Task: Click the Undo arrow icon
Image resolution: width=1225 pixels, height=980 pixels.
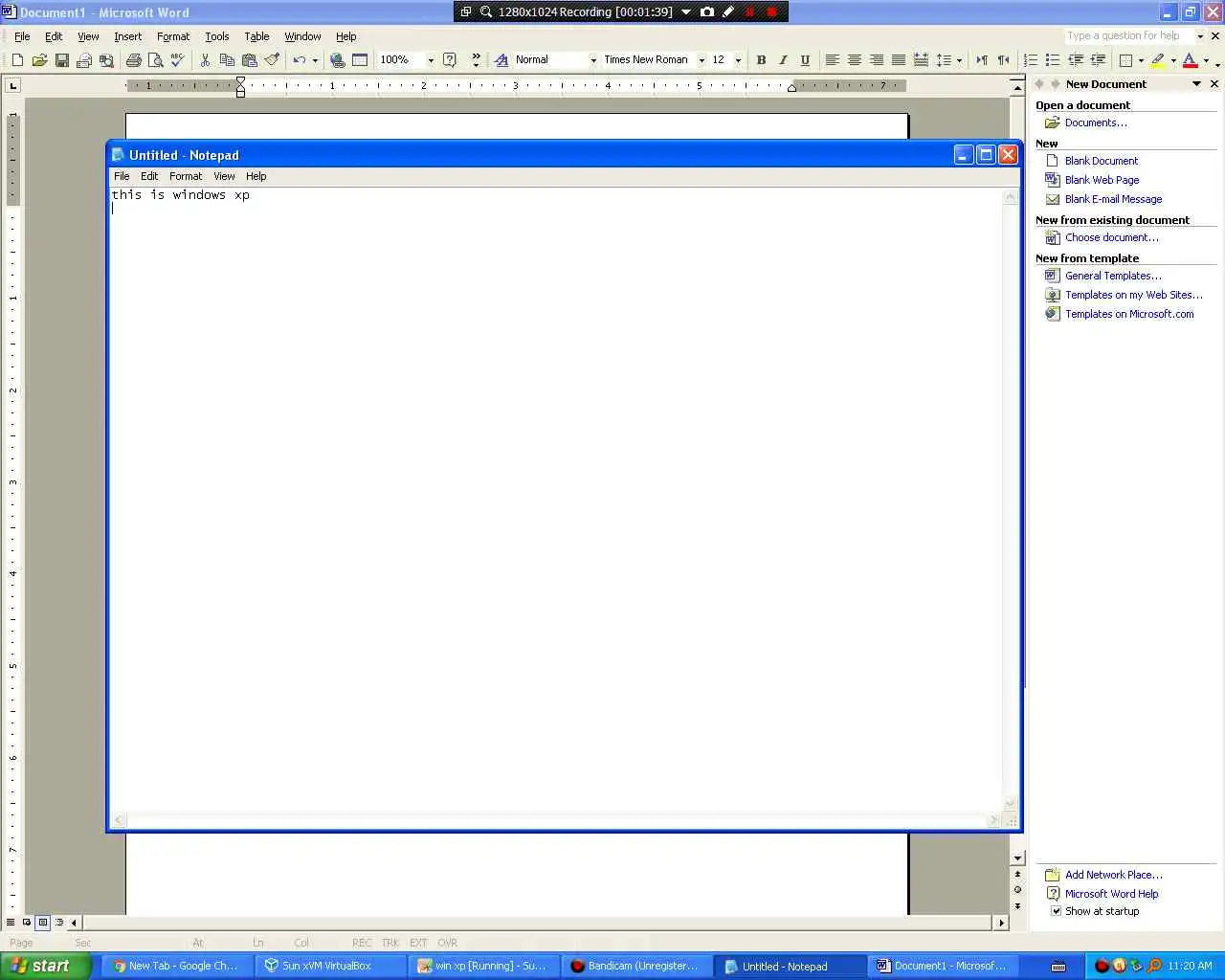Action: click(300, 59)
